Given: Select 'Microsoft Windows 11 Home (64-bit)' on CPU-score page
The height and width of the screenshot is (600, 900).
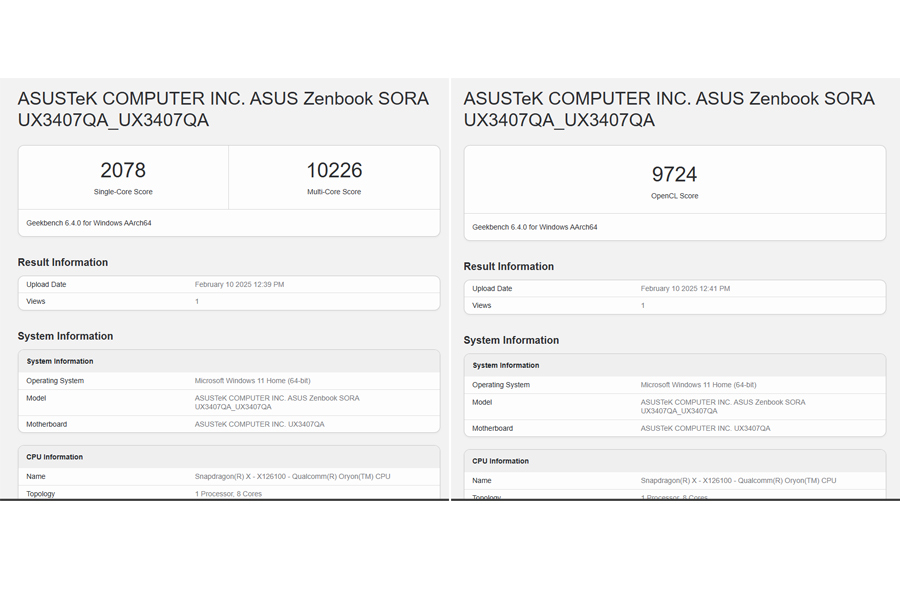Looking at the screenshot, I should point(253,381).
